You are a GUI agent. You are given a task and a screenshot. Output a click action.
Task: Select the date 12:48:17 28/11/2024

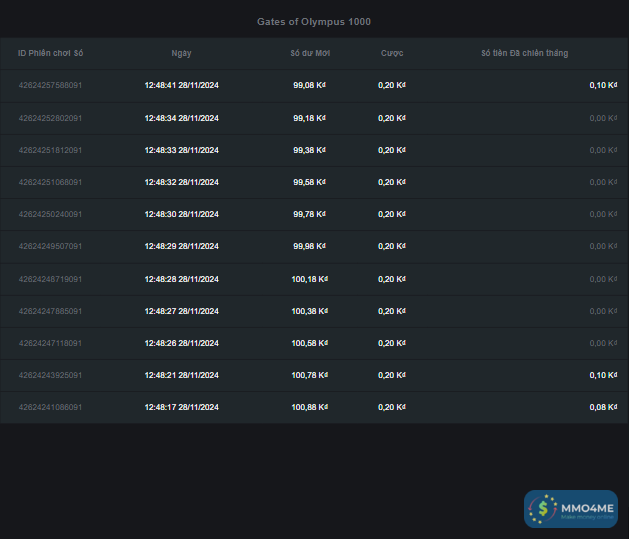tap(182, 407)
